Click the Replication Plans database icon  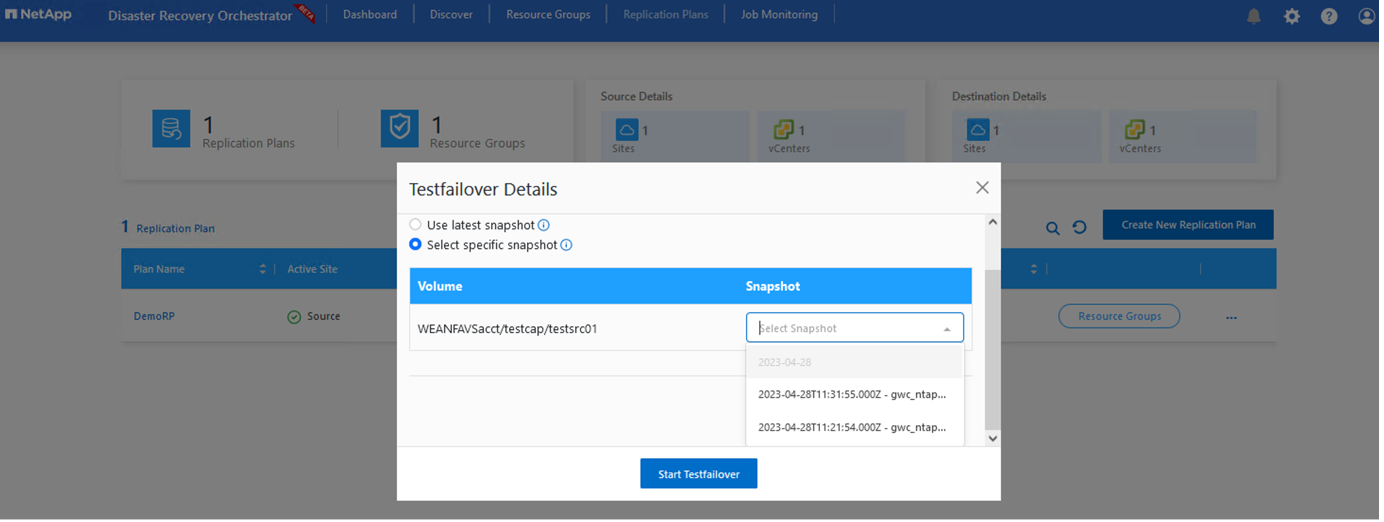click(171, 129)
